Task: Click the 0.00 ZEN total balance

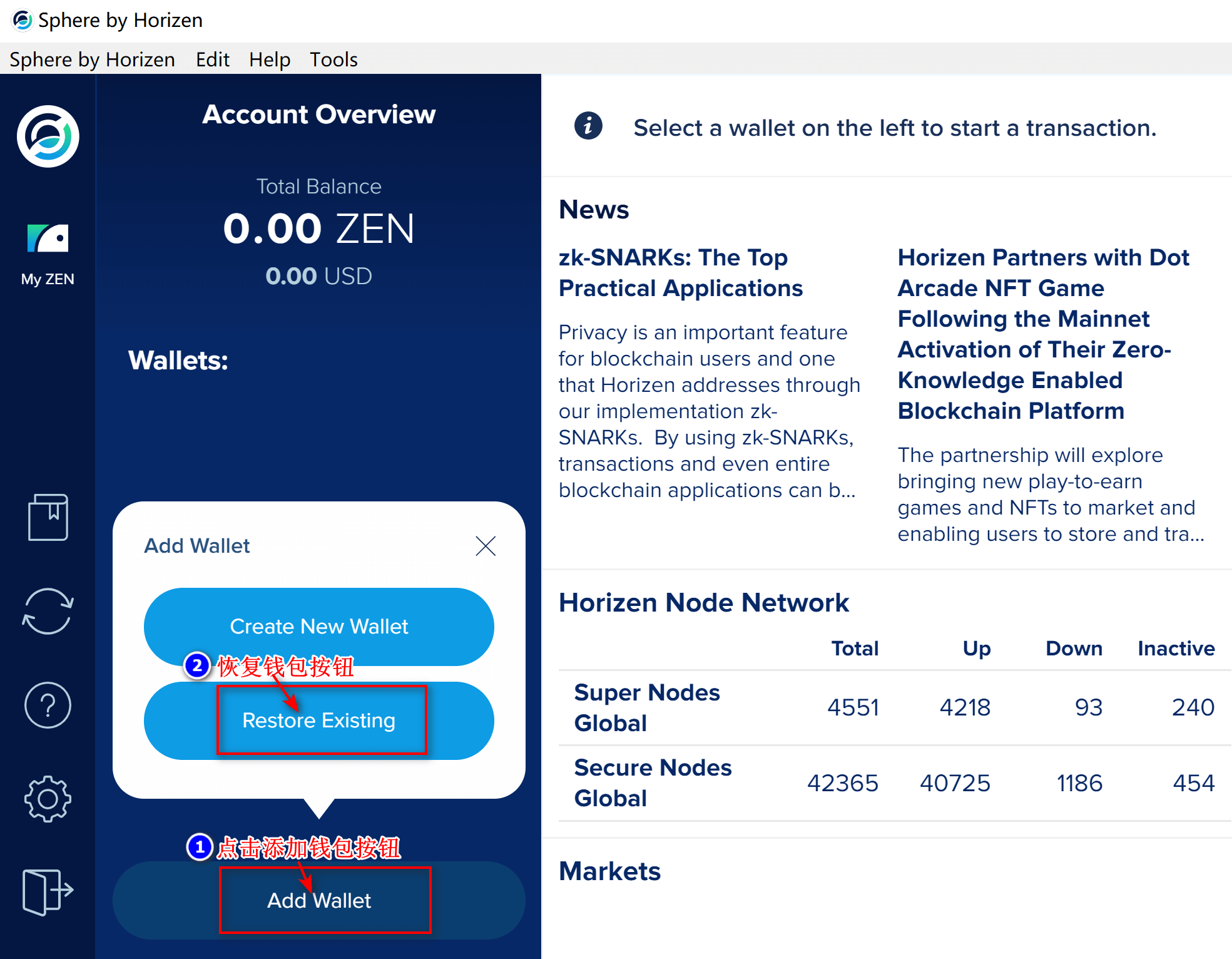Action: tap(319, 228)
